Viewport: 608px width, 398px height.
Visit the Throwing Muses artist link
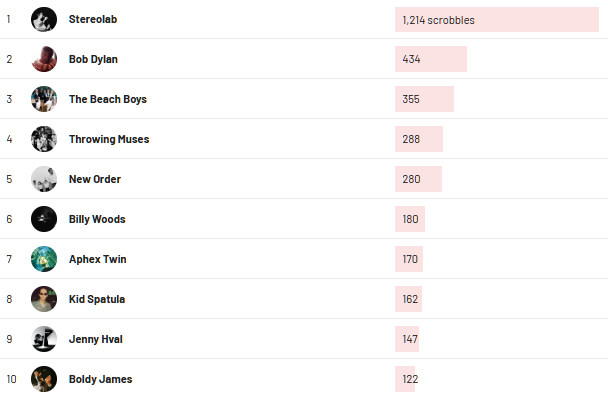pos(109,139)
